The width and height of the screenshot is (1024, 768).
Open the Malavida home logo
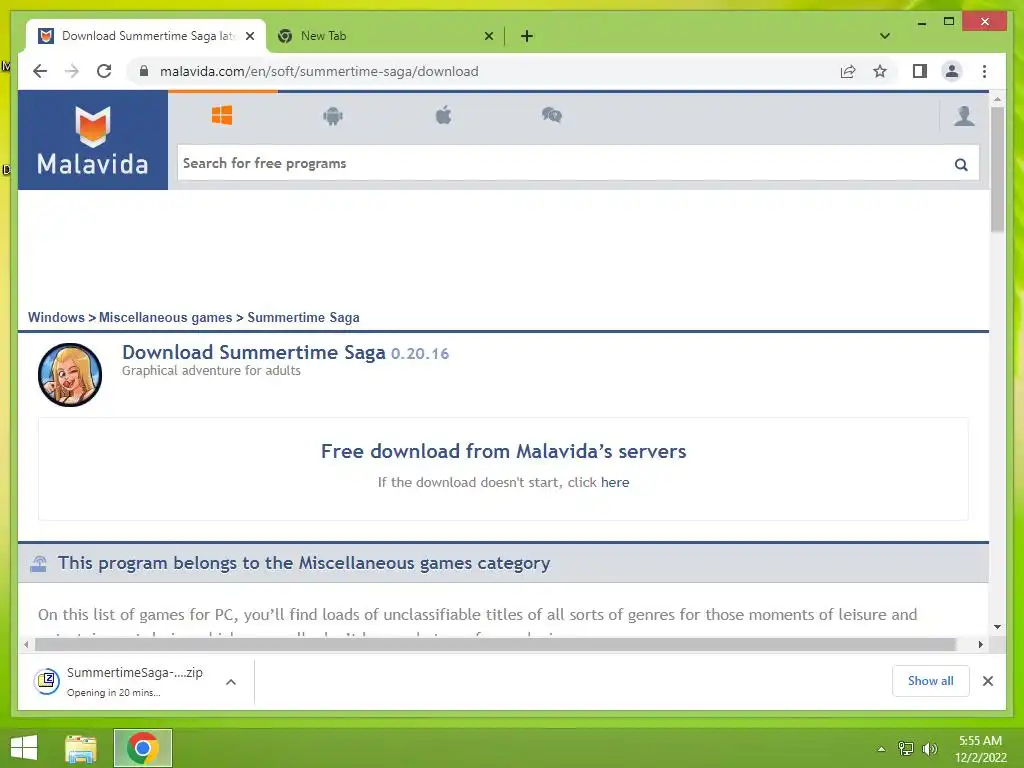point(93,140)
